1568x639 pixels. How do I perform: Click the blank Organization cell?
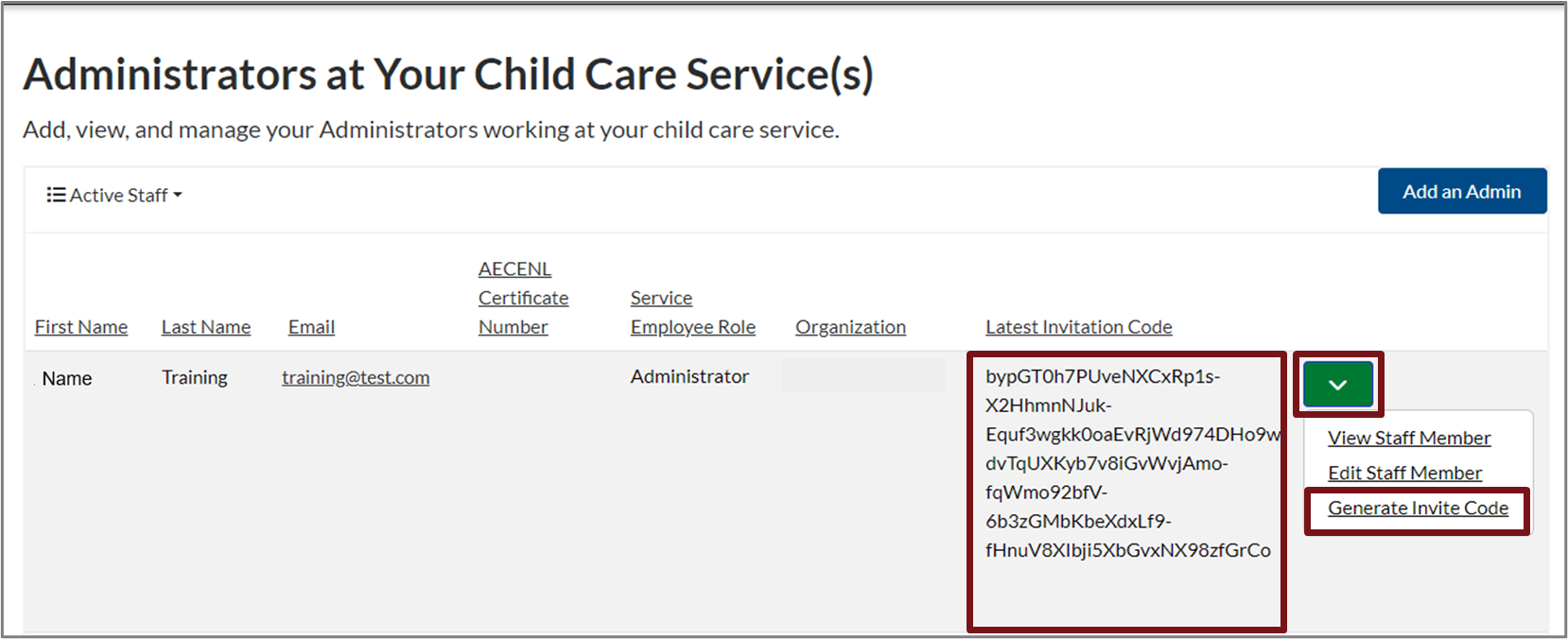point(862,375)
